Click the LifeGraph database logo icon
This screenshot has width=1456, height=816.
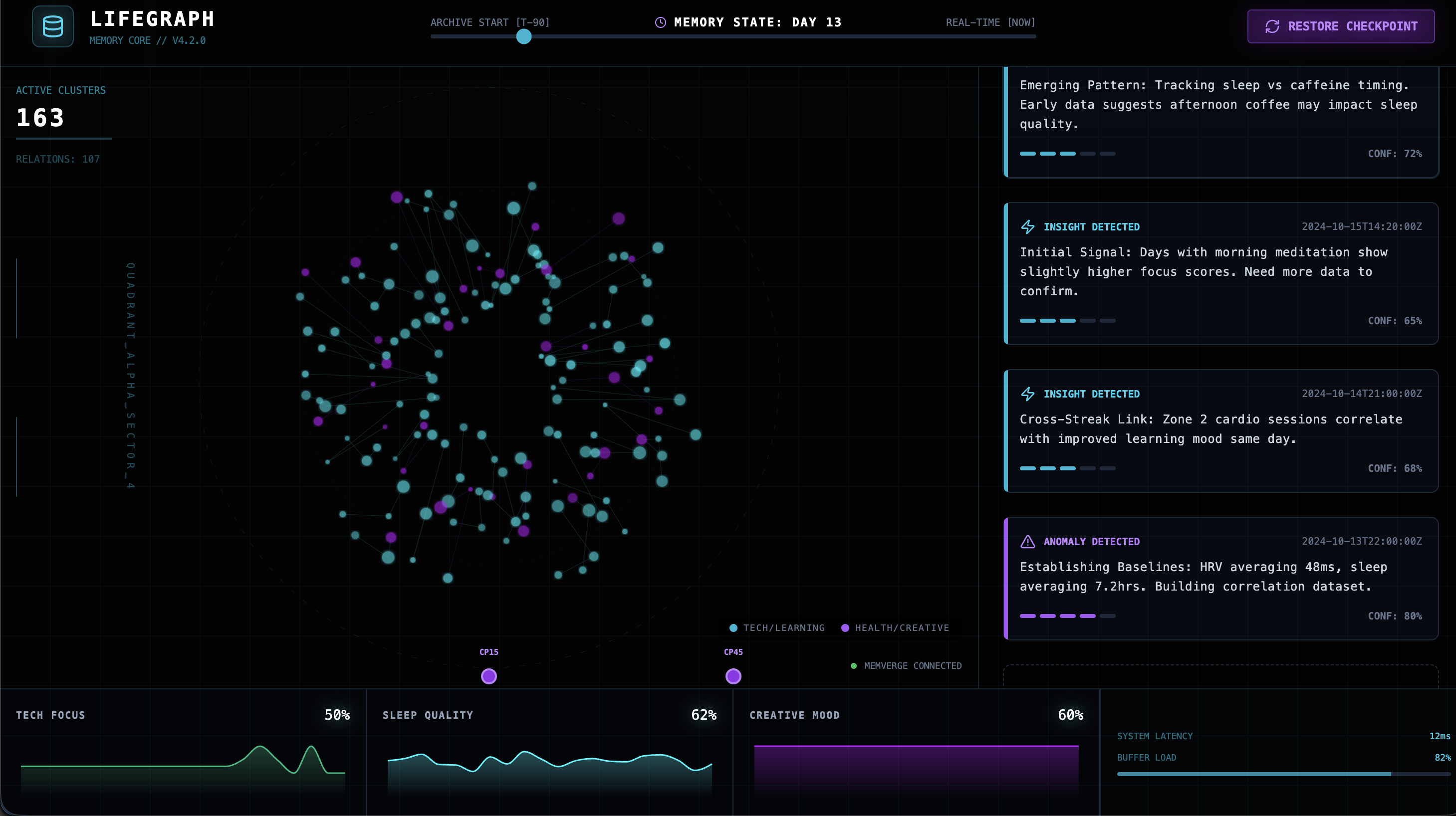[x=52, y=26]
